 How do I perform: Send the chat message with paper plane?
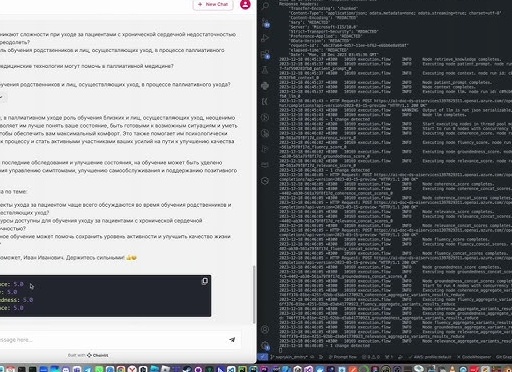(232, 340)
